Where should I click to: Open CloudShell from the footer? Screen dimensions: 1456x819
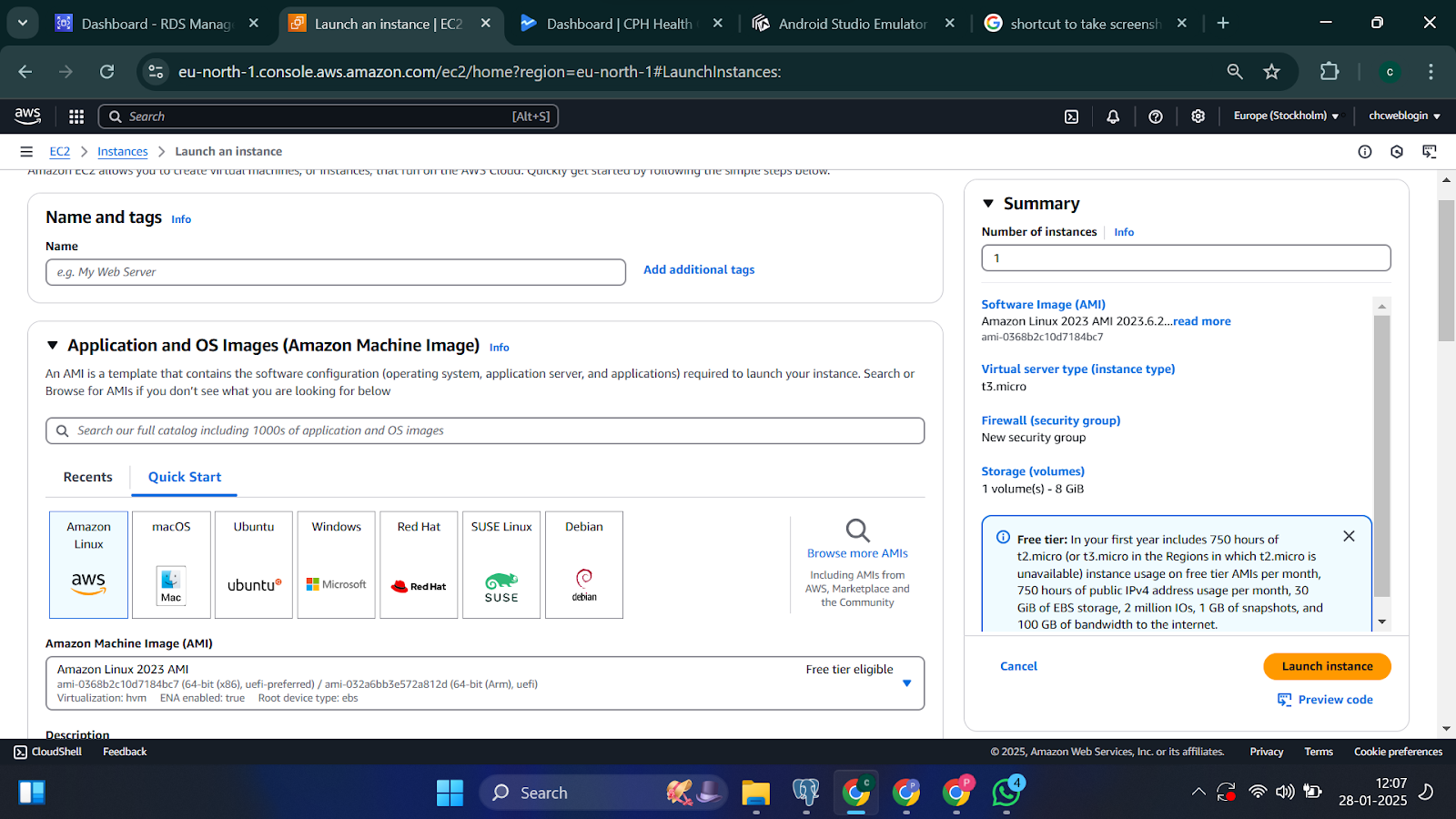click(x=47, y=752)
